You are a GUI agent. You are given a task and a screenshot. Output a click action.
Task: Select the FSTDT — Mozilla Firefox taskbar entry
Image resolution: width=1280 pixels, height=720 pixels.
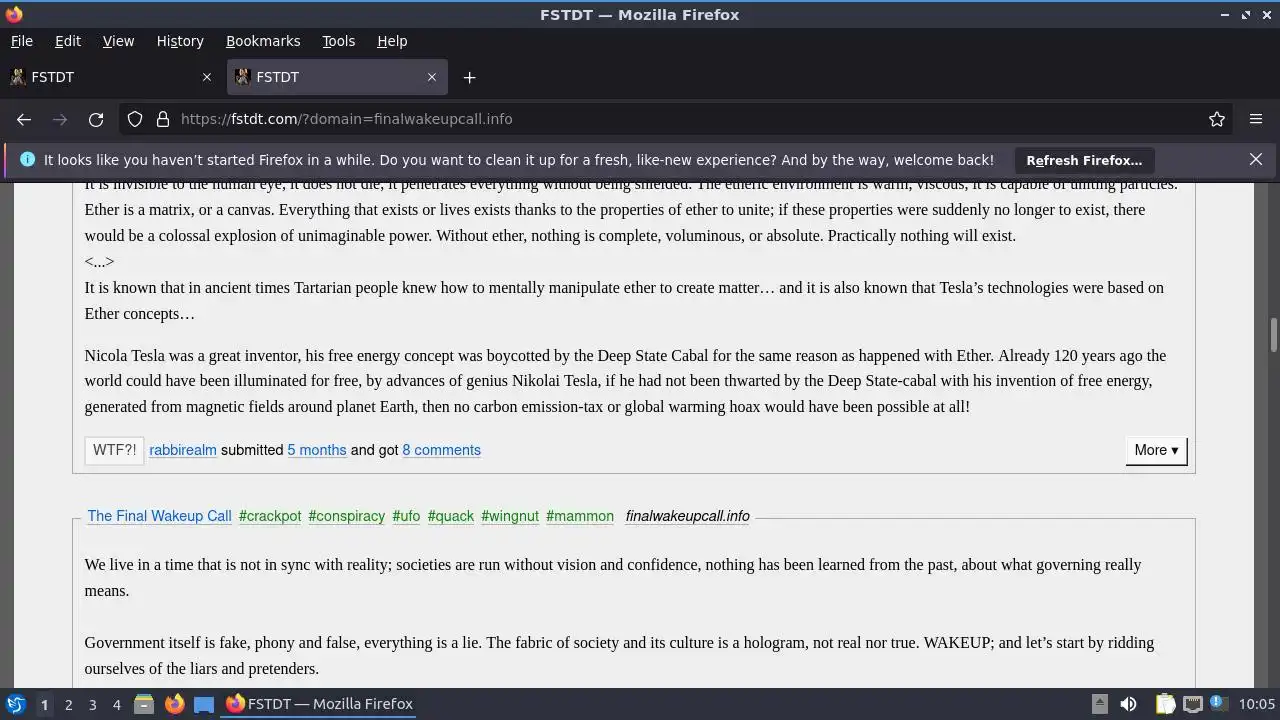319,704
